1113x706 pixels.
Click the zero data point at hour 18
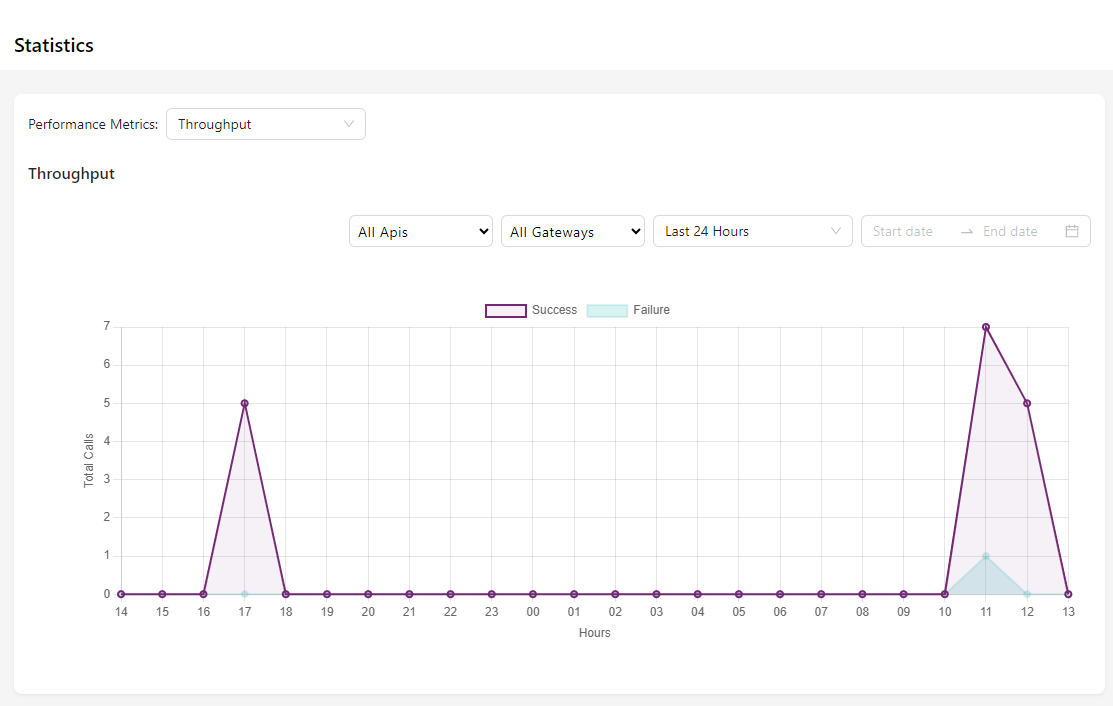pos(286,594)
